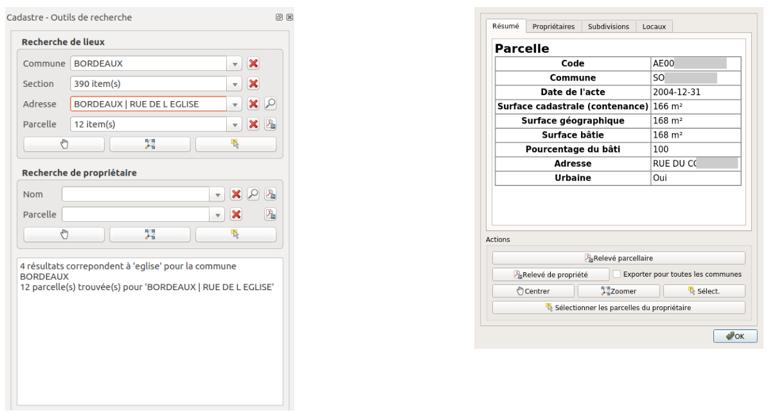Clear the Commune field with red X
The width and height of the screenshot is (768, 415).
253,63
